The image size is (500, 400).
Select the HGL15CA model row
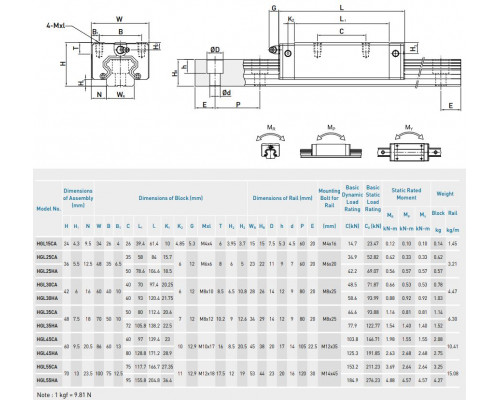[248, 244]
